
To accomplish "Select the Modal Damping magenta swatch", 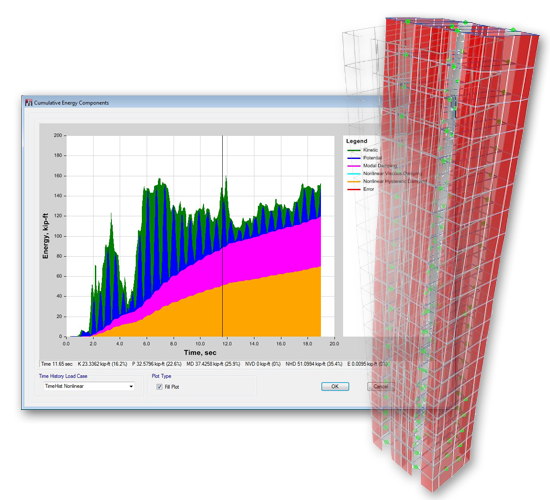I will pyautogui.click(x=354, y=166).
